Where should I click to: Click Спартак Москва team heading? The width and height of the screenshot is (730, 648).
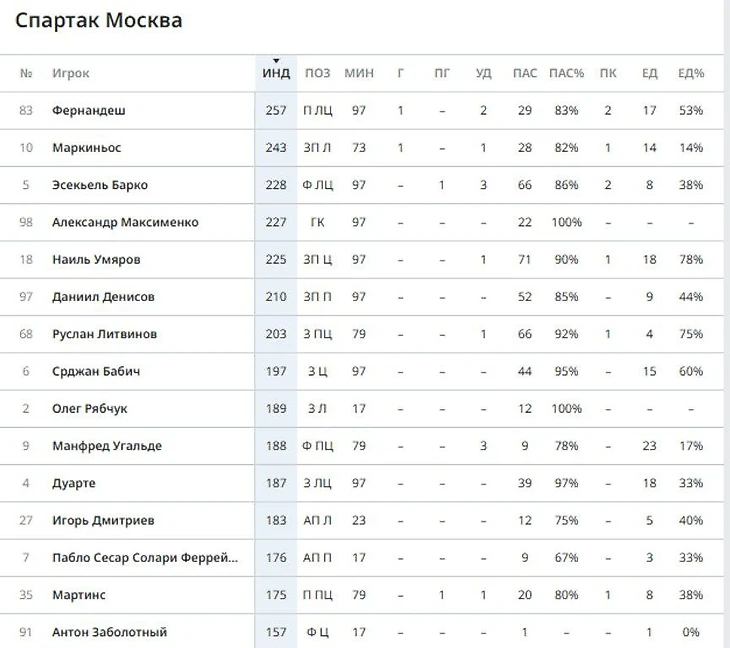pyautogui.click(x=98, y=20)
